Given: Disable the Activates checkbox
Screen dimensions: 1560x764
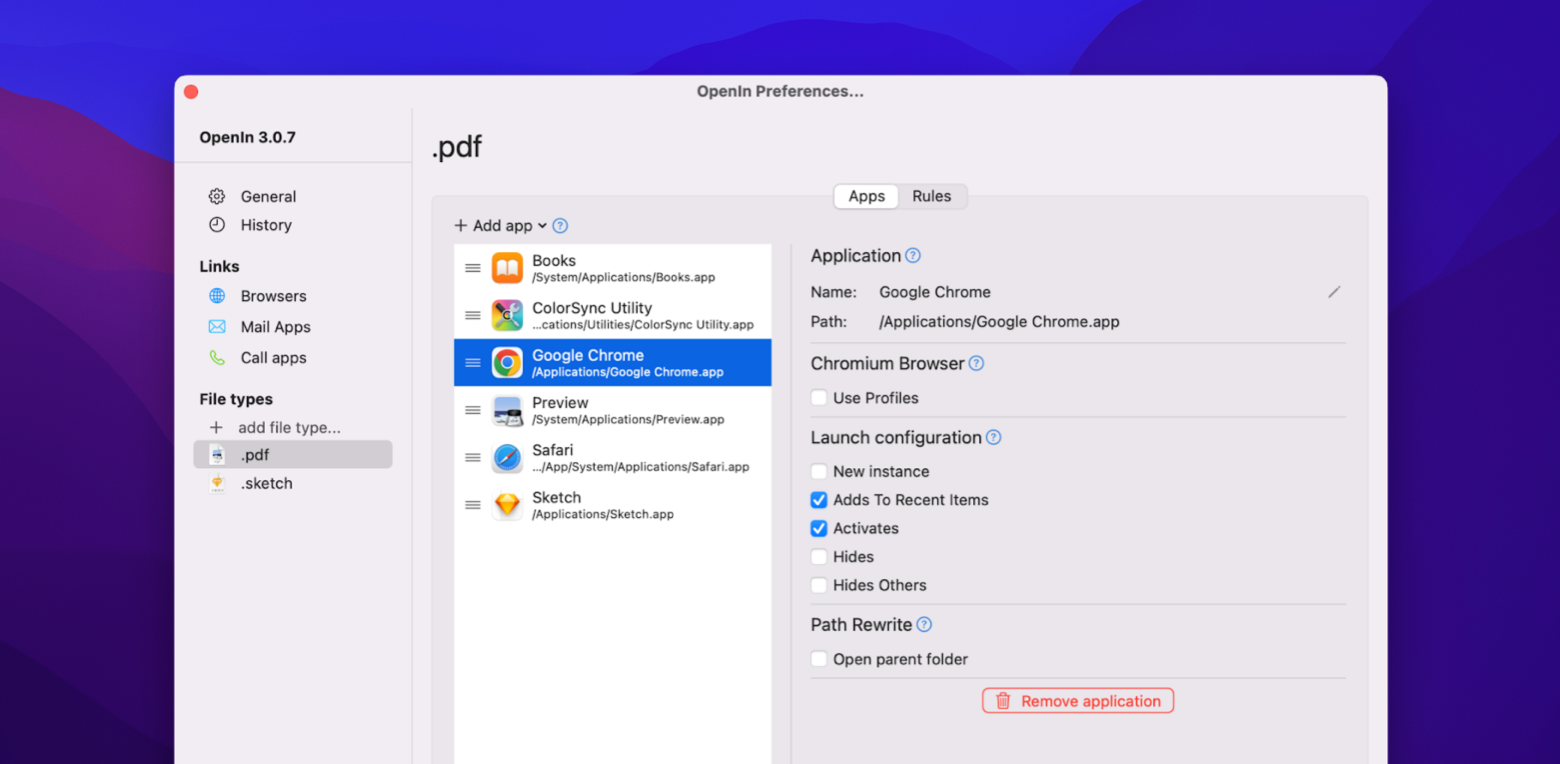Looking at the screenshot, I should (x=818, y=528).
